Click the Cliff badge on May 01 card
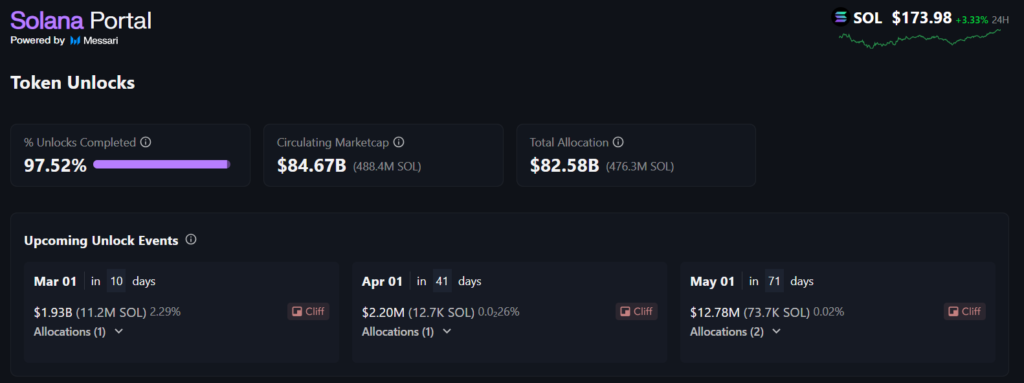This screenshot has height=383, width=1024. 965,311
